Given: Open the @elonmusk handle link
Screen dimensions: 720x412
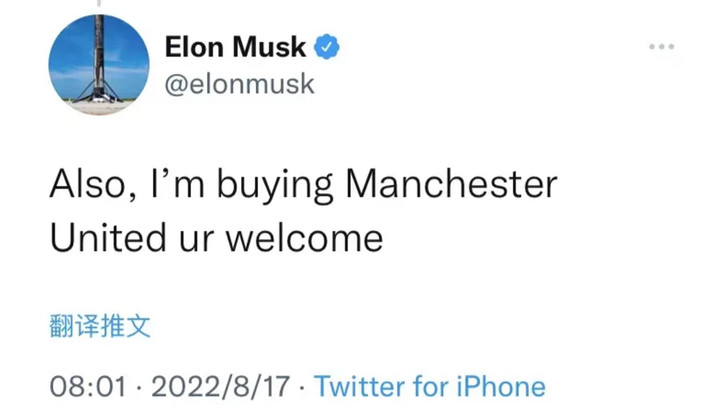Looking at the screenshot, I should [x=239, y=84].
